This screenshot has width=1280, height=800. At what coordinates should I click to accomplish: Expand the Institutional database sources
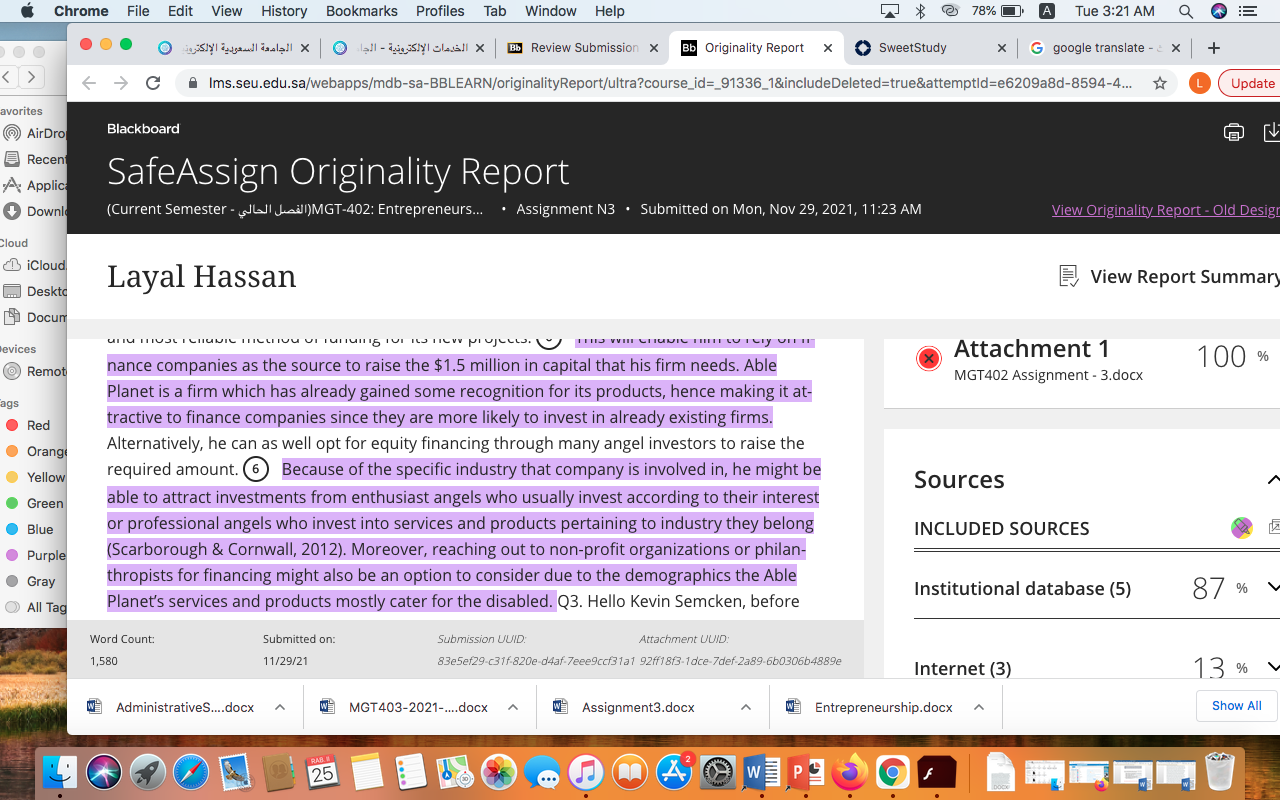coord(1272,588)
